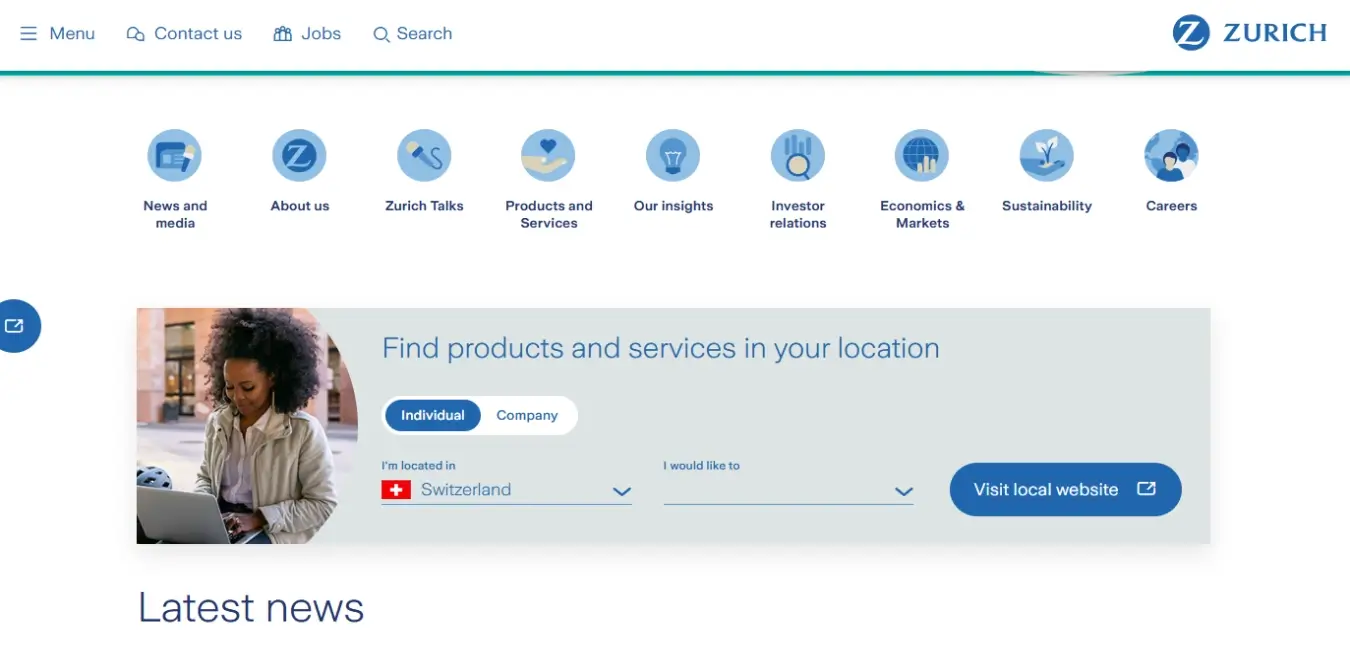
Task: Click the Switzerland flag icon
Action: tap(396, 490)
